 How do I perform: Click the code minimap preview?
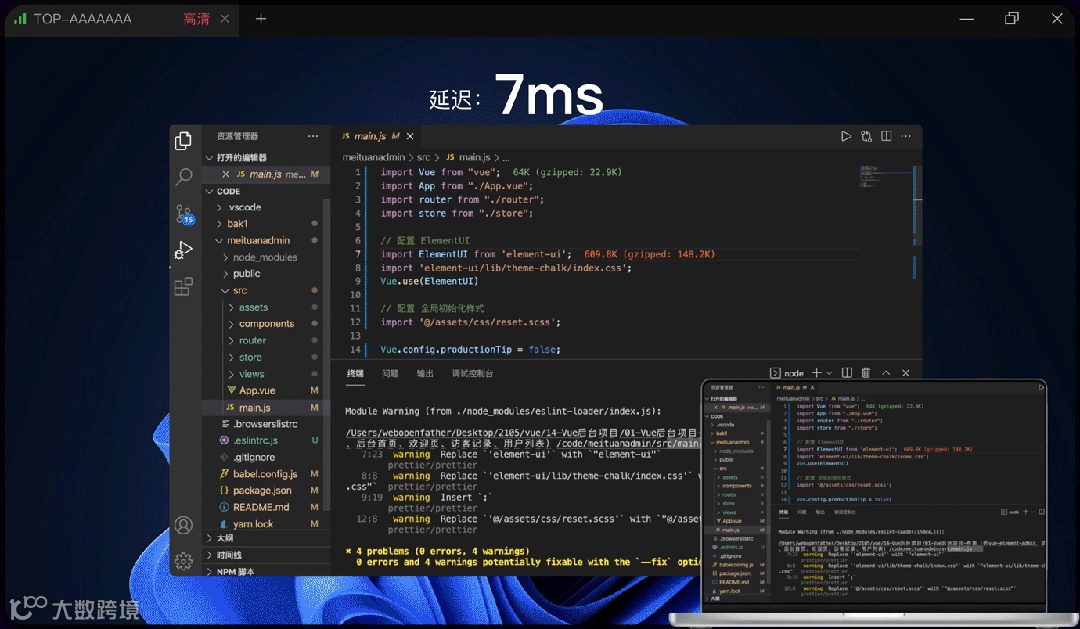[869, 176]
